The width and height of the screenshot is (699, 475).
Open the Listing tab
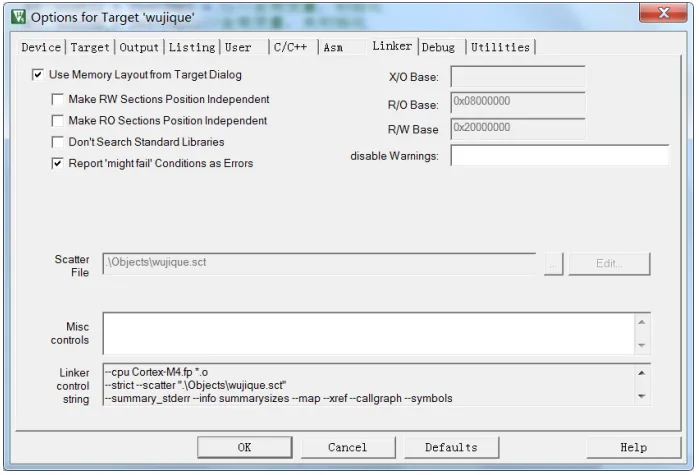pos(192,47)
